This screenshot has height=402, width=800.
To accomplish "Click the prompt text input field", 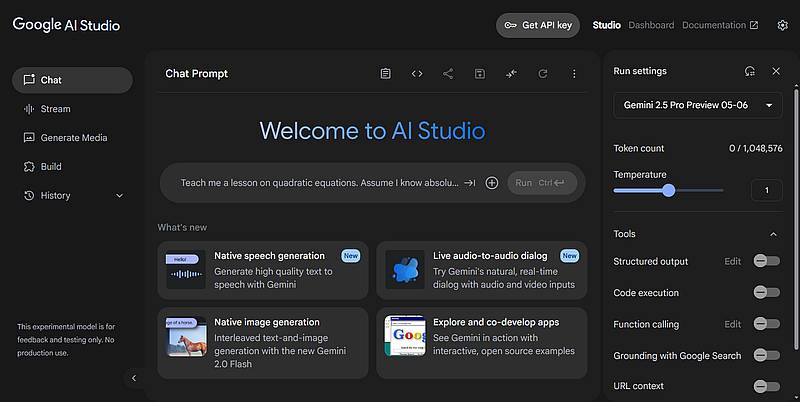I will click(x=319, y=183).
